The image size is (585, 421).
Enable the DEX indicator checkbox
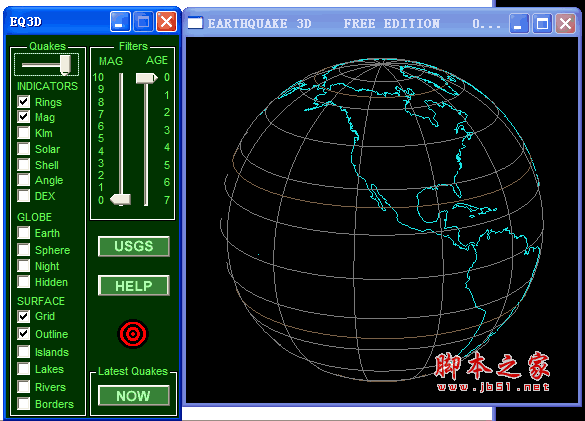coord(24,196)
